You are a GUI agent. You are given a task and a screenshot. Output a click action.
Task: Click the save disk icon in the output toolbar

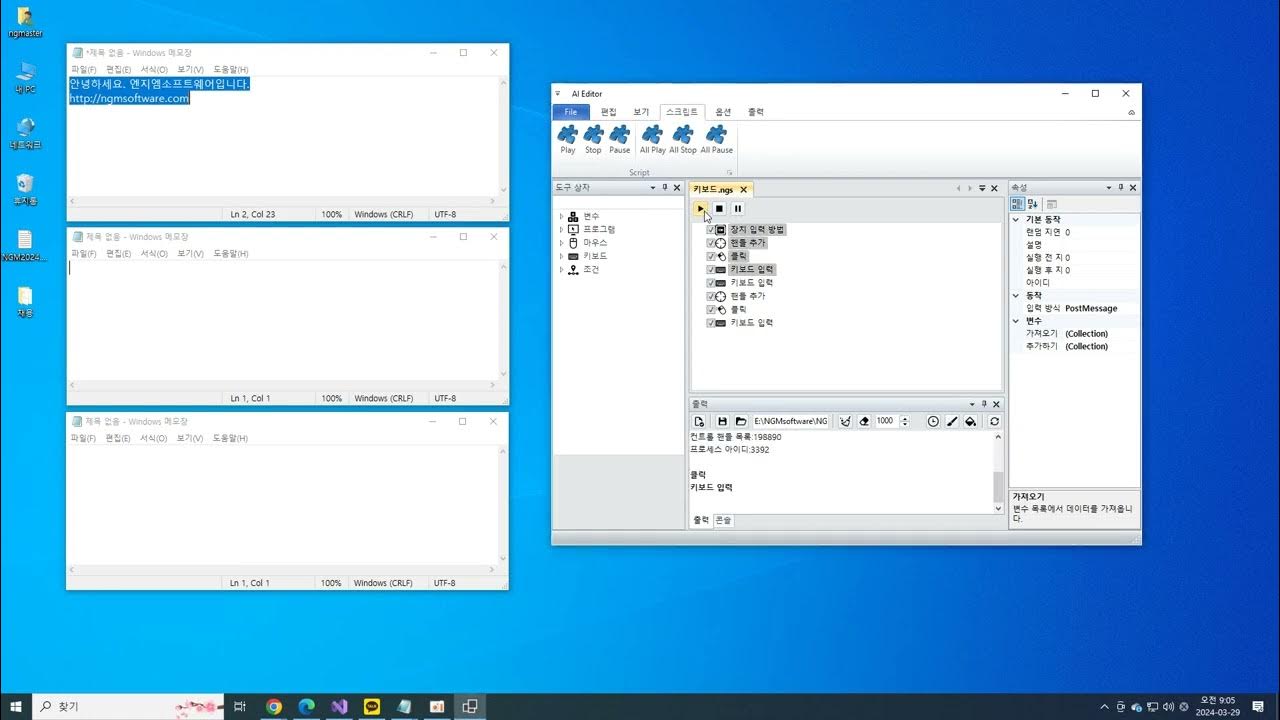tap(722, 421)
